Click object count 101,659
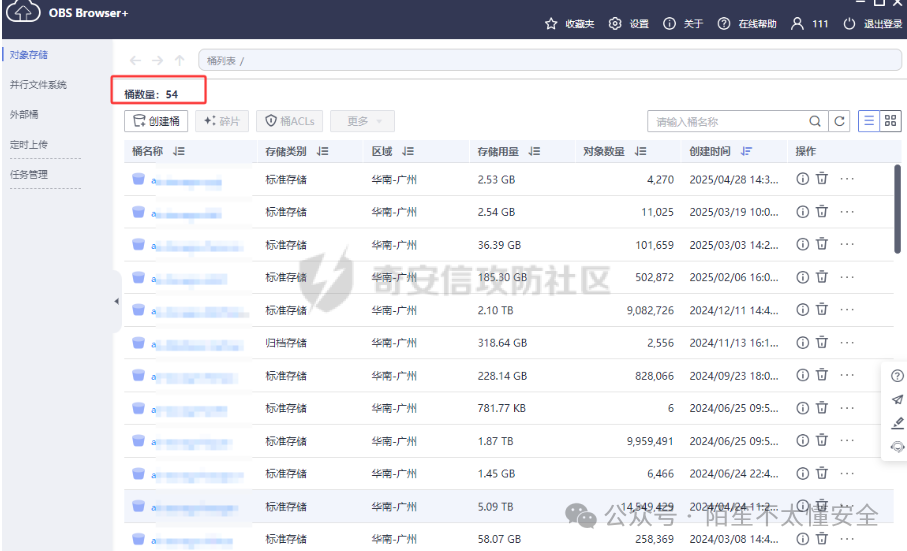907x551 pixels. (x=654, y=245)
